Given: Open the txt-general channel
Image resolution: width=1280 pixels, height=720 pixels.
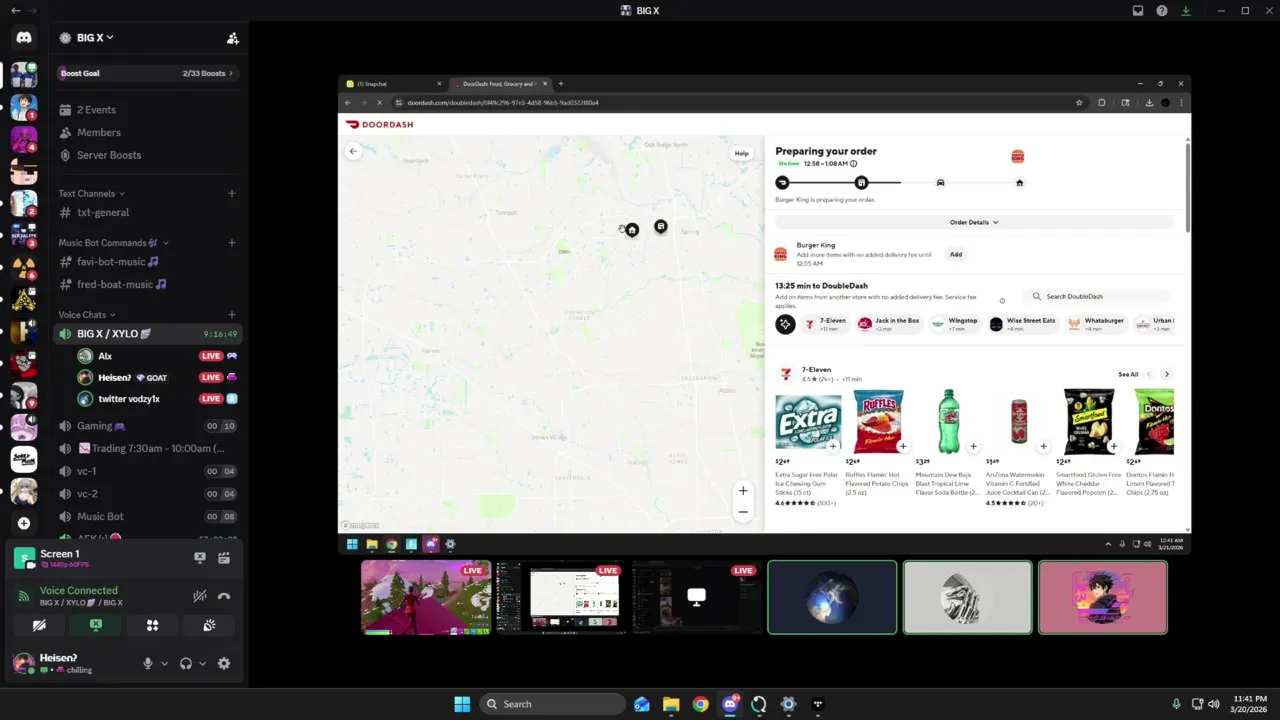Looking at the screenshot, I should point(146,212).
